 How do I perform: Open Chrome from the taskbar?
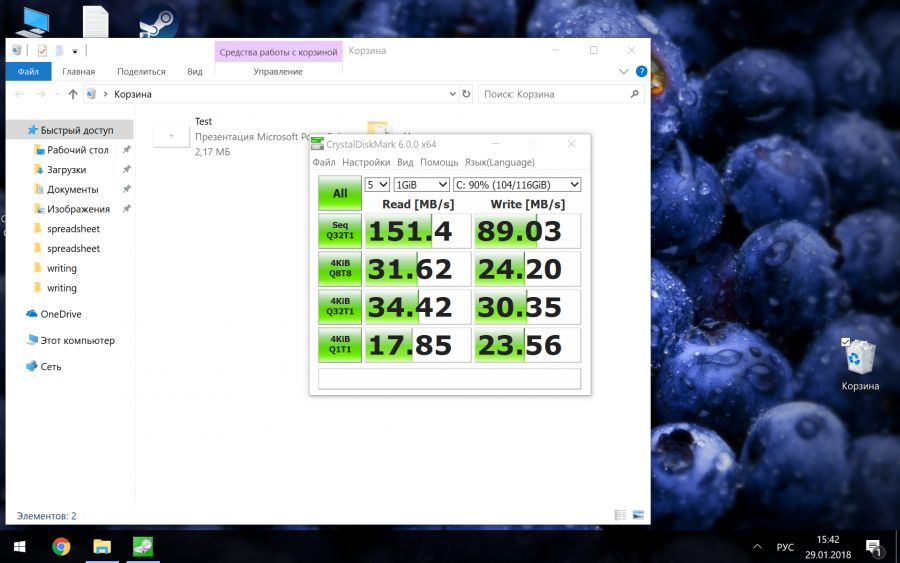click(x=61, y=546)
